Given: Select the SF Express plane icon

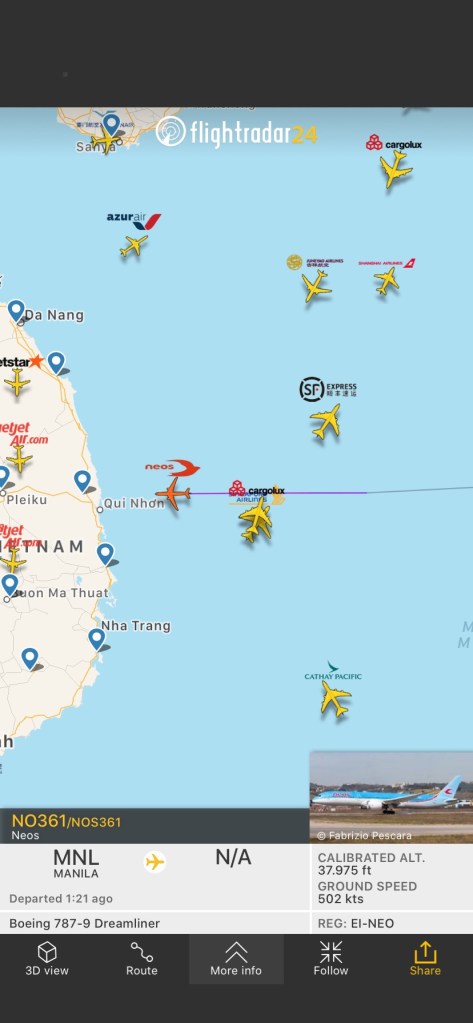Looking at the screenshot, I should pos(325,421).
